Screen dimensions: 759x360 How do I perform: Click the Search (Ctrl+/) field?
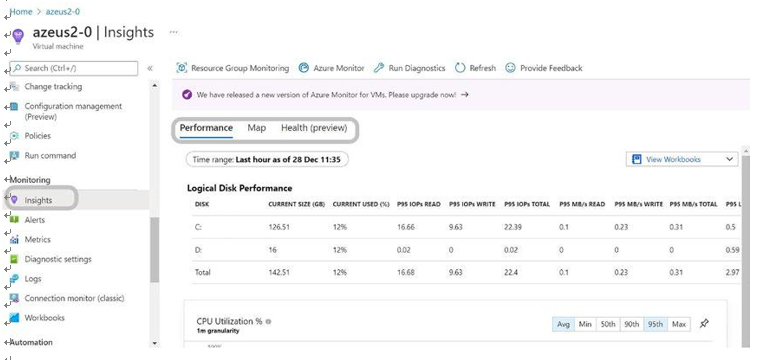pos(74,68)
